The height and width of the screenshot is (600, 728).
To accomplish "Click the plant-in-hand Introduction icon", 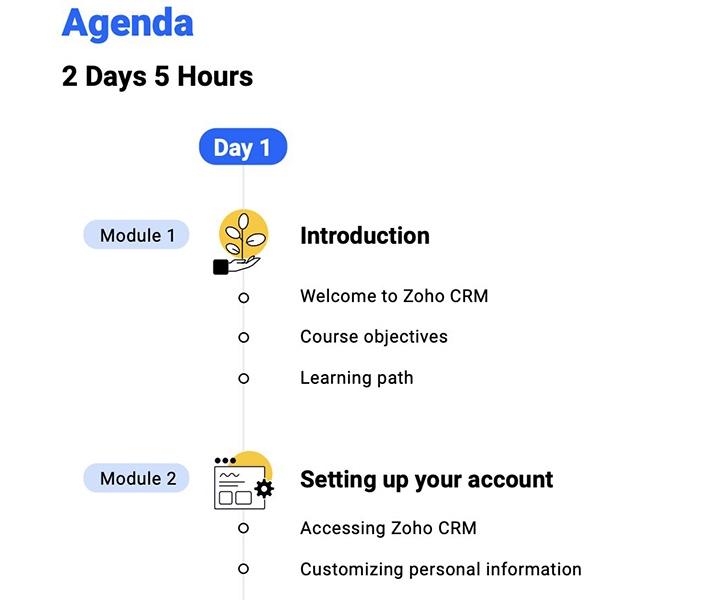I will pos(240,242).
